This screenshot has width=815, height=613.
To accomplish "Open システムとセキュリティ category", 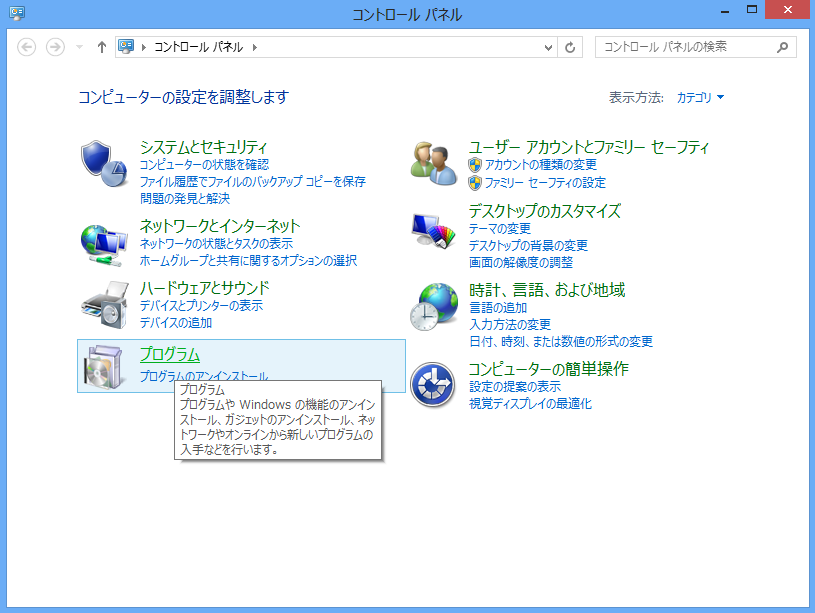I will [x=203, y=148].
